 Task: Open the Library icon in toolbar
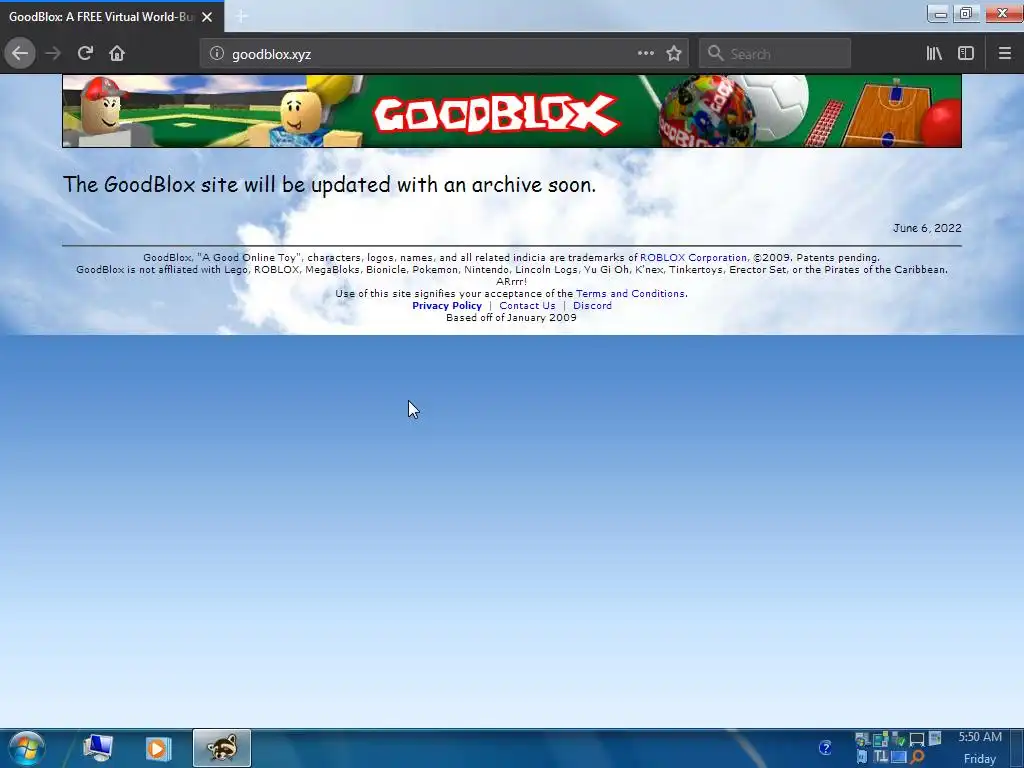(934, 53)
